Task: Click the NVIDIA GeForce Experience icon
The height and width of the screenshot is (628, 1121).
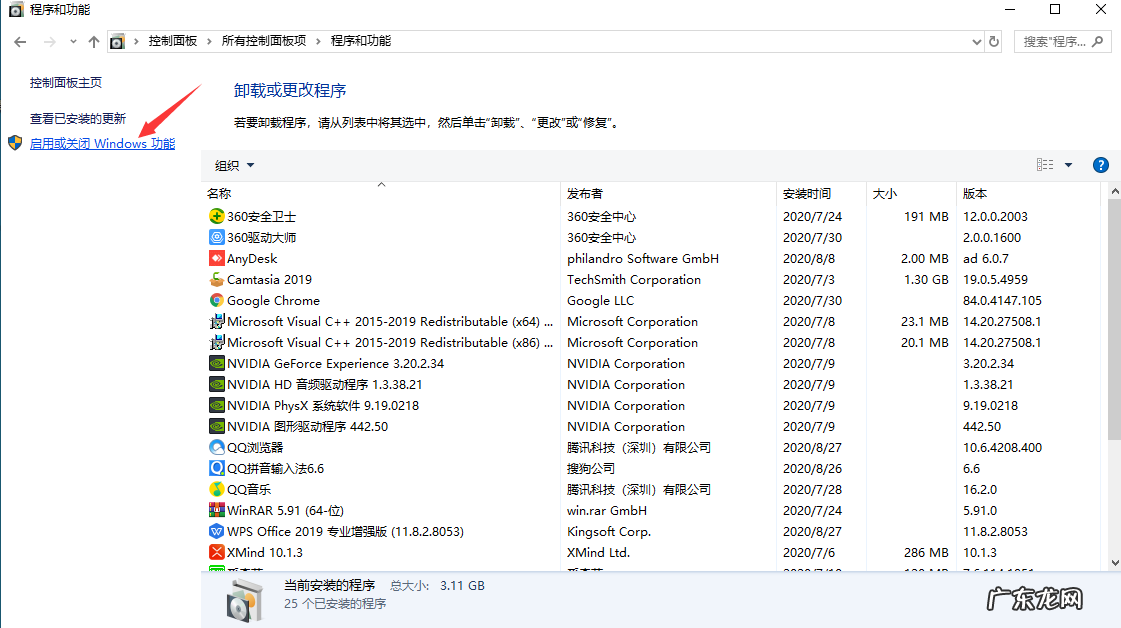Action: (217, 363)
